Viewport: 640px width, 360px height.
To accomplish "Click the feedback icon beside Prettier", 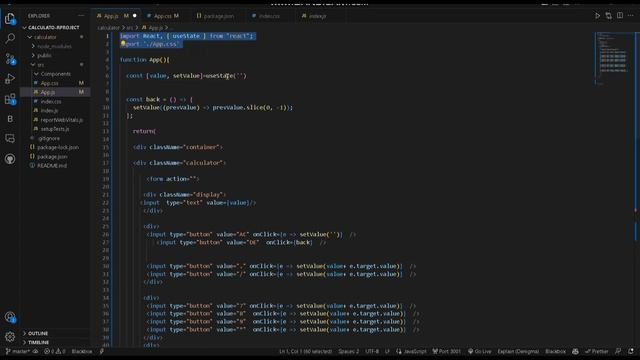I will point(618,351).
